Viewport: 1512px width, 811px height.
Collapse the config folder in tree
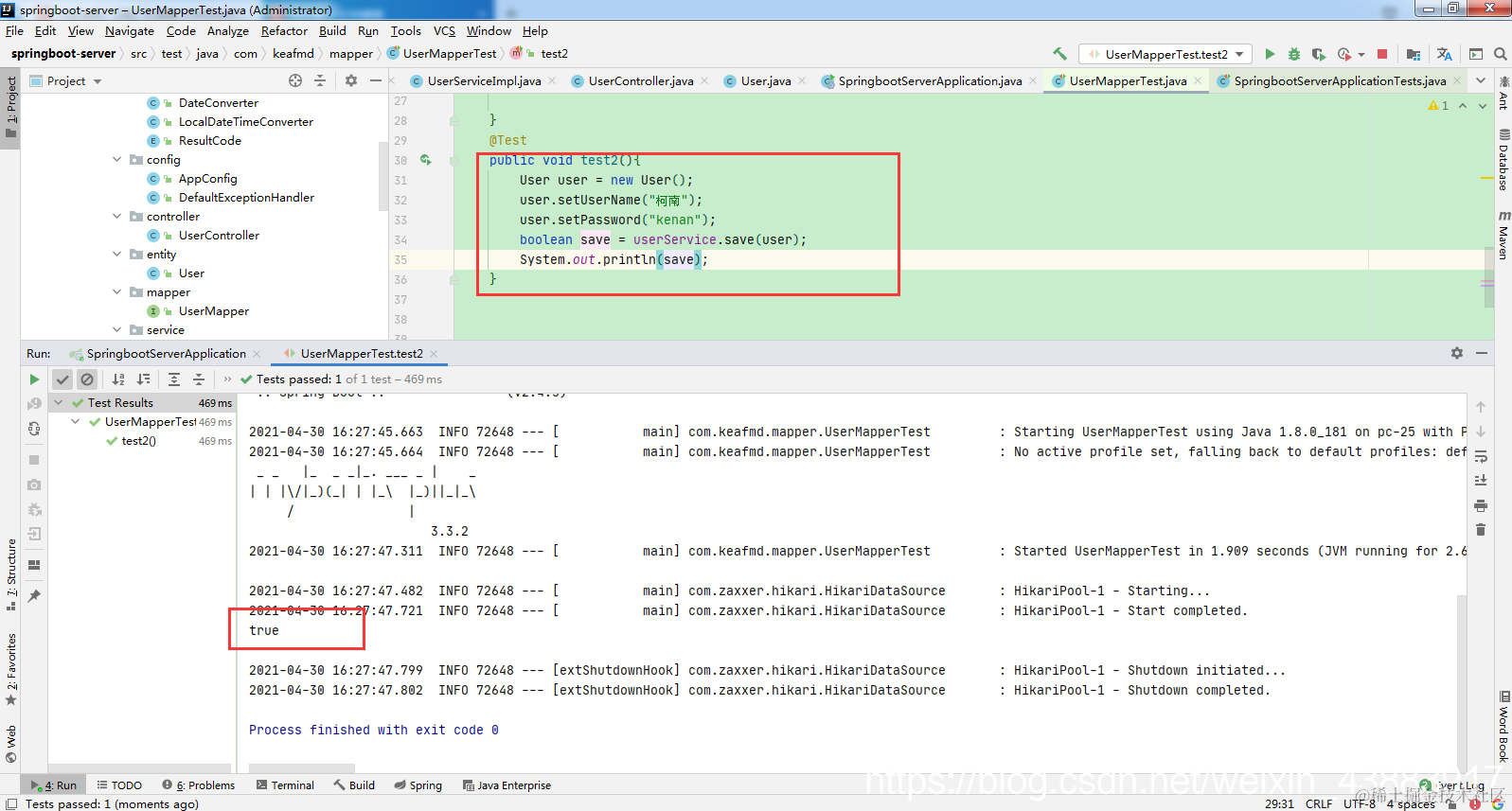pos(117,160)
